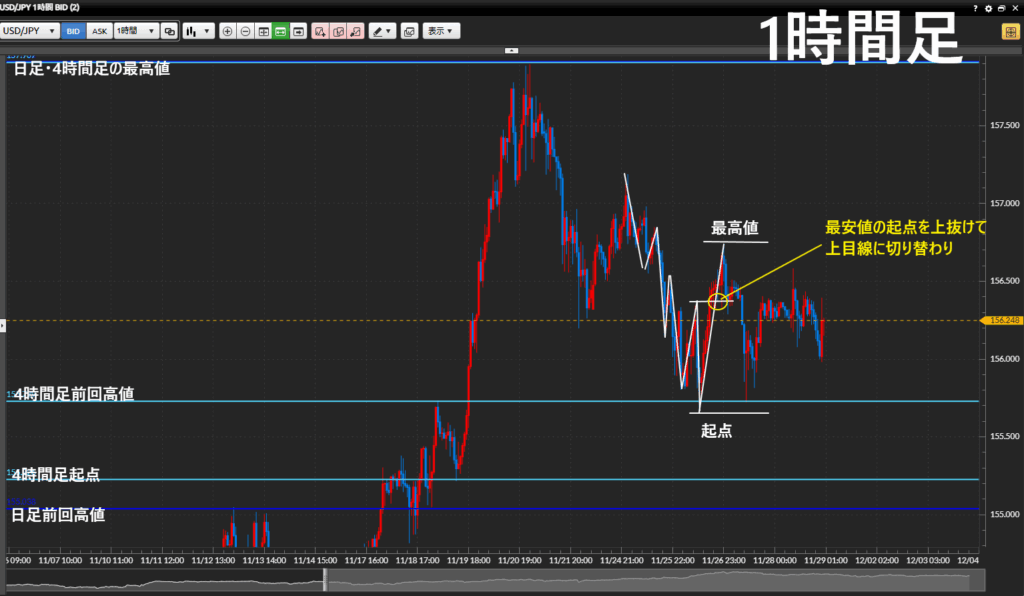Click the duplicate chart window icon
The width and height of the screenshot is (1024, 596).
coord(169,31)
